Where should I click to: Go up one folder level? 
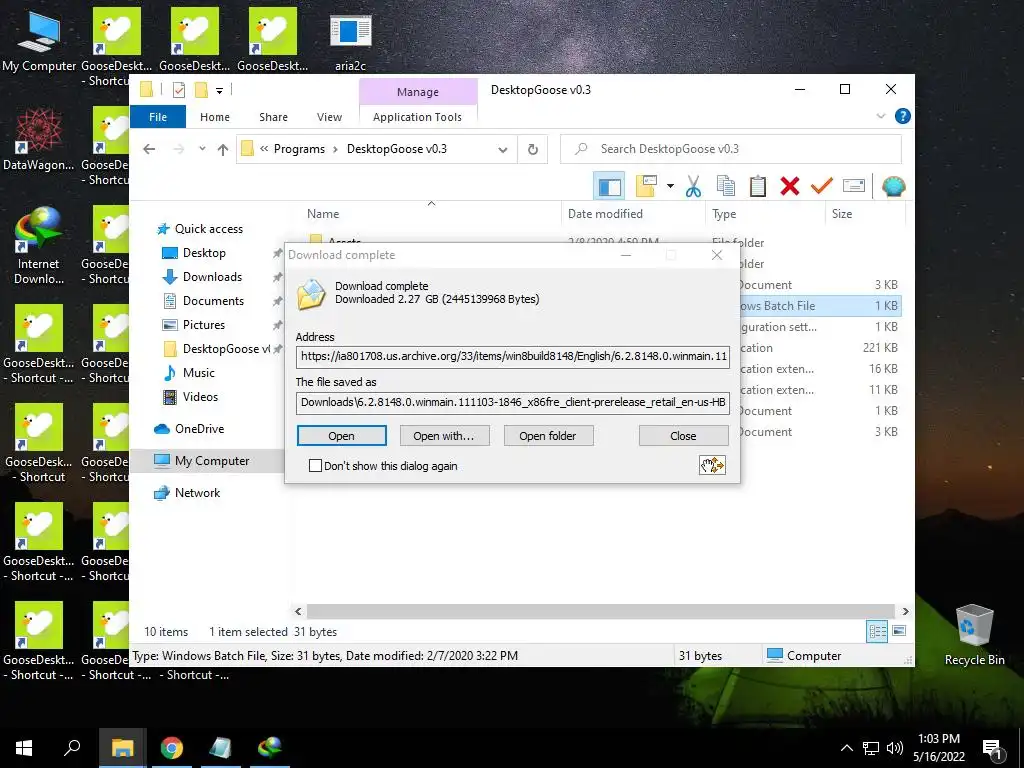223,150
